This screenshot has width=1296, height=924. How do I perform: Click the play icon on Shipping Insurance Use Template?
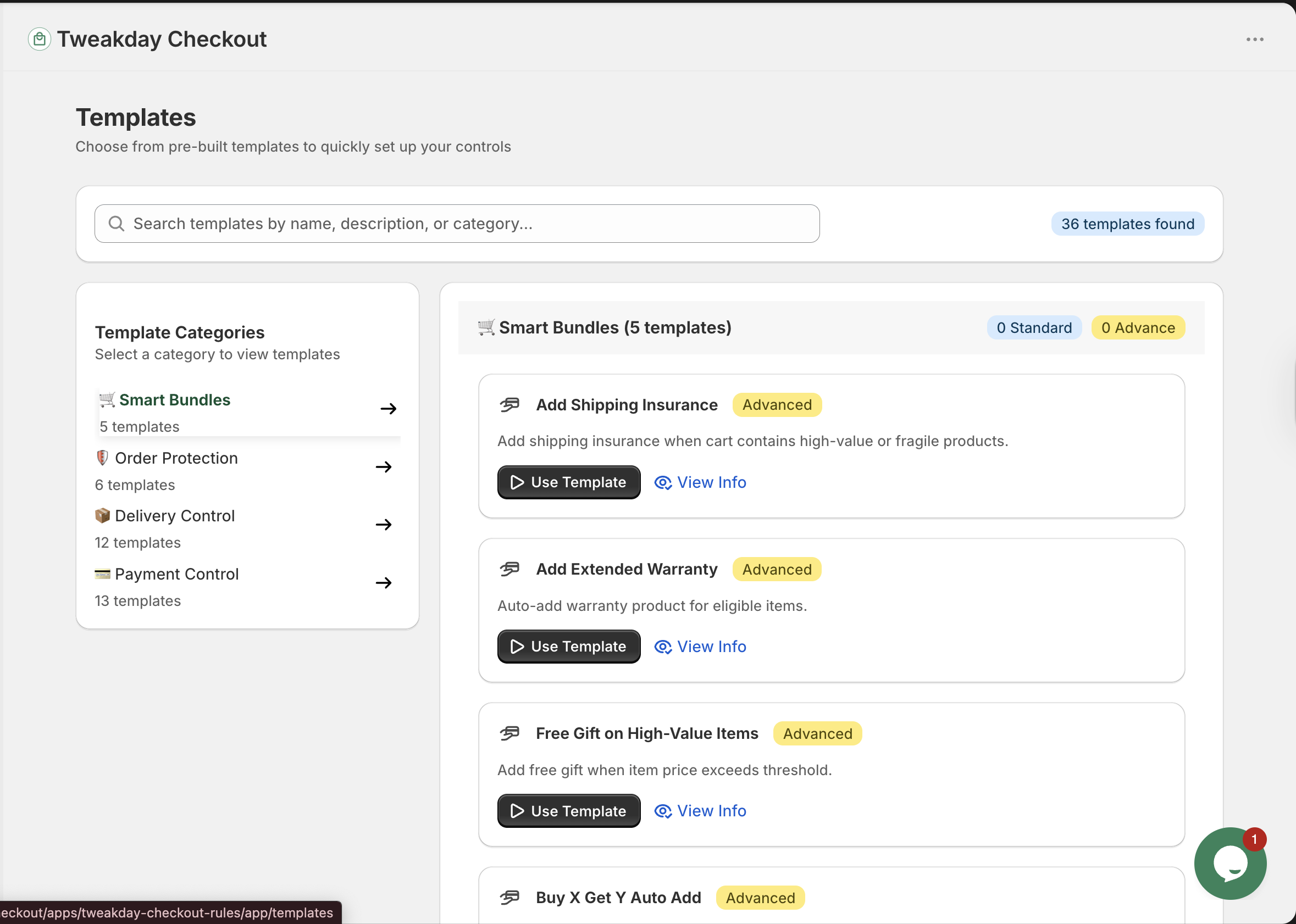[x=517, y=482]
